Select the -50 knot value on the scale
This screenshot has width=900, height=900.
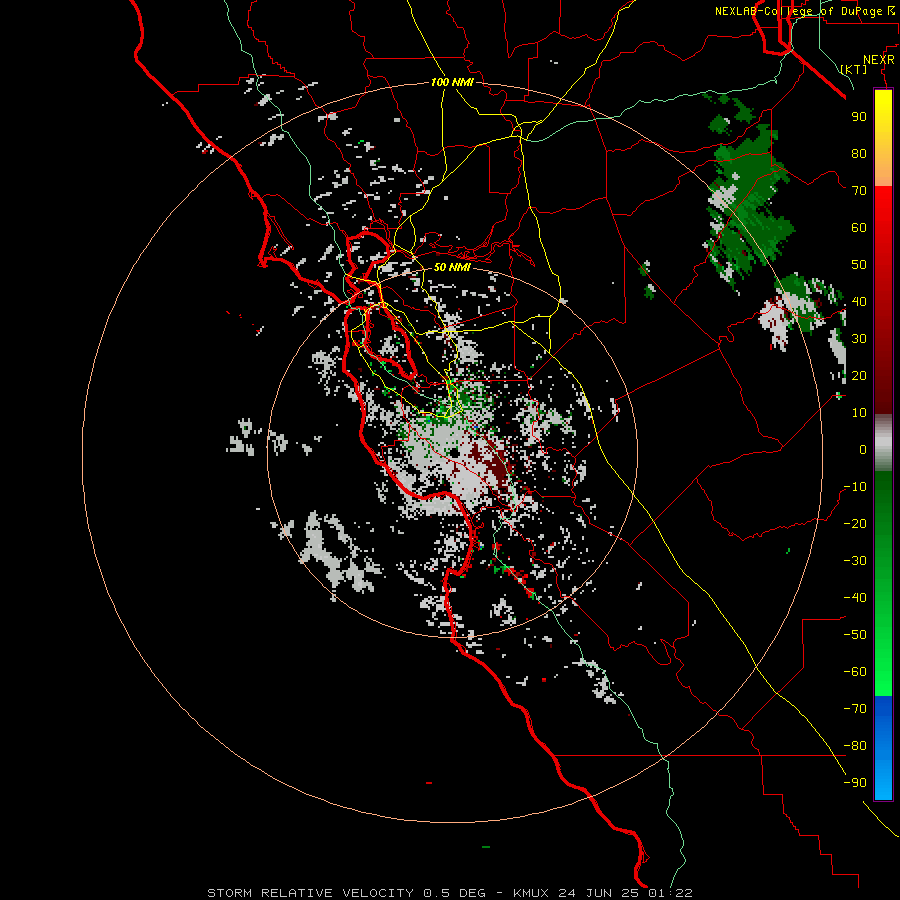coord(855,635)
